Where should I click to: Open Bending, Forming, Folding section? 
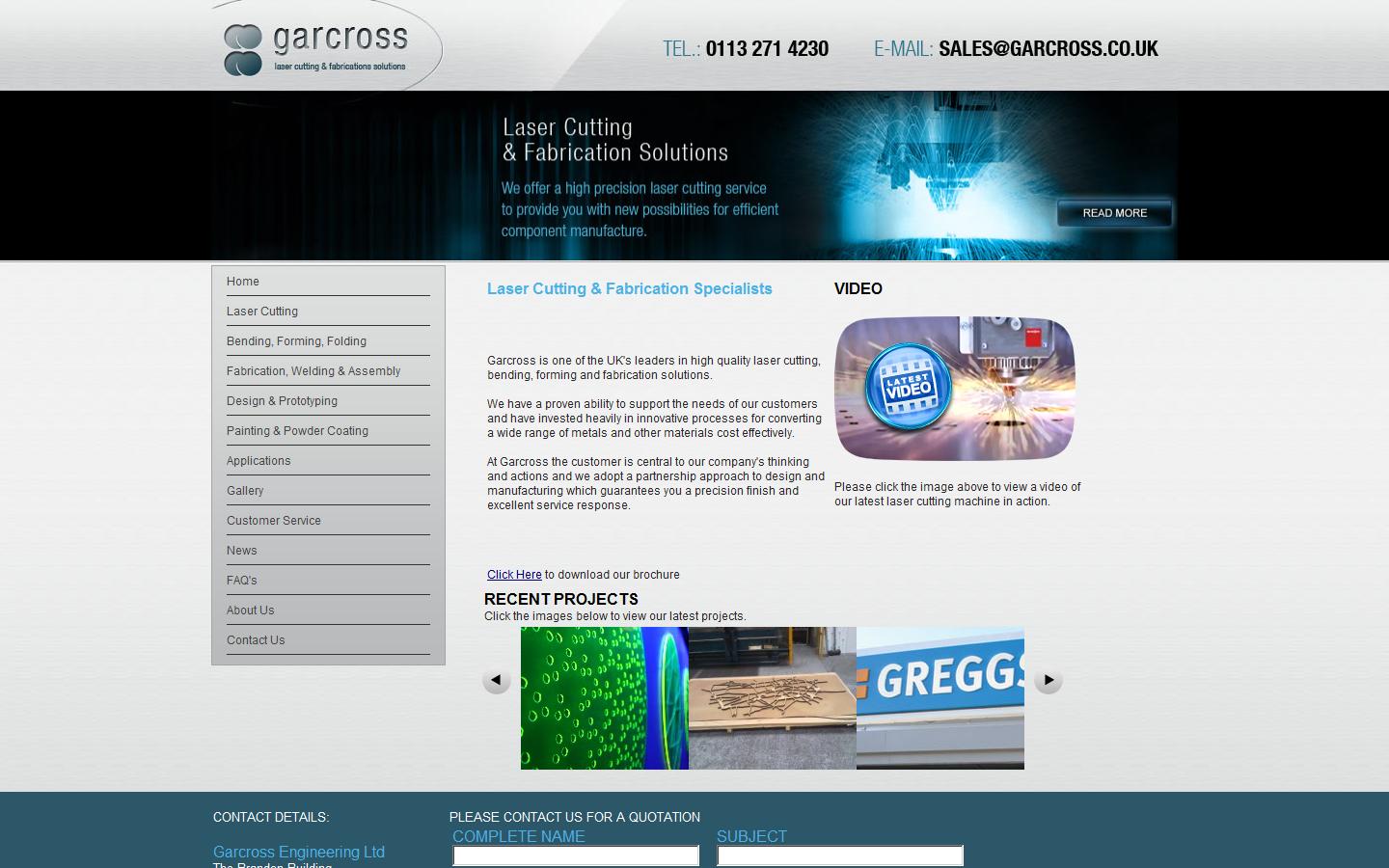pyautogui.click(x=296, y=340)
